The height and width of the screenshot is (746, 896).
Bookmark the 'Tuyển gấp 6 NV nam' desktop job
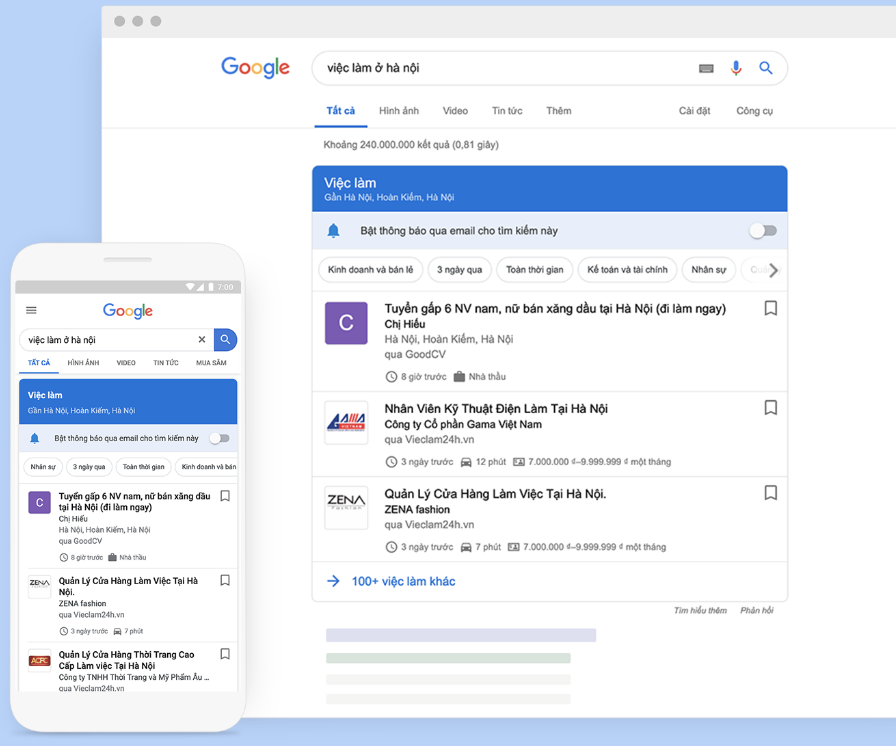(770, 308)
